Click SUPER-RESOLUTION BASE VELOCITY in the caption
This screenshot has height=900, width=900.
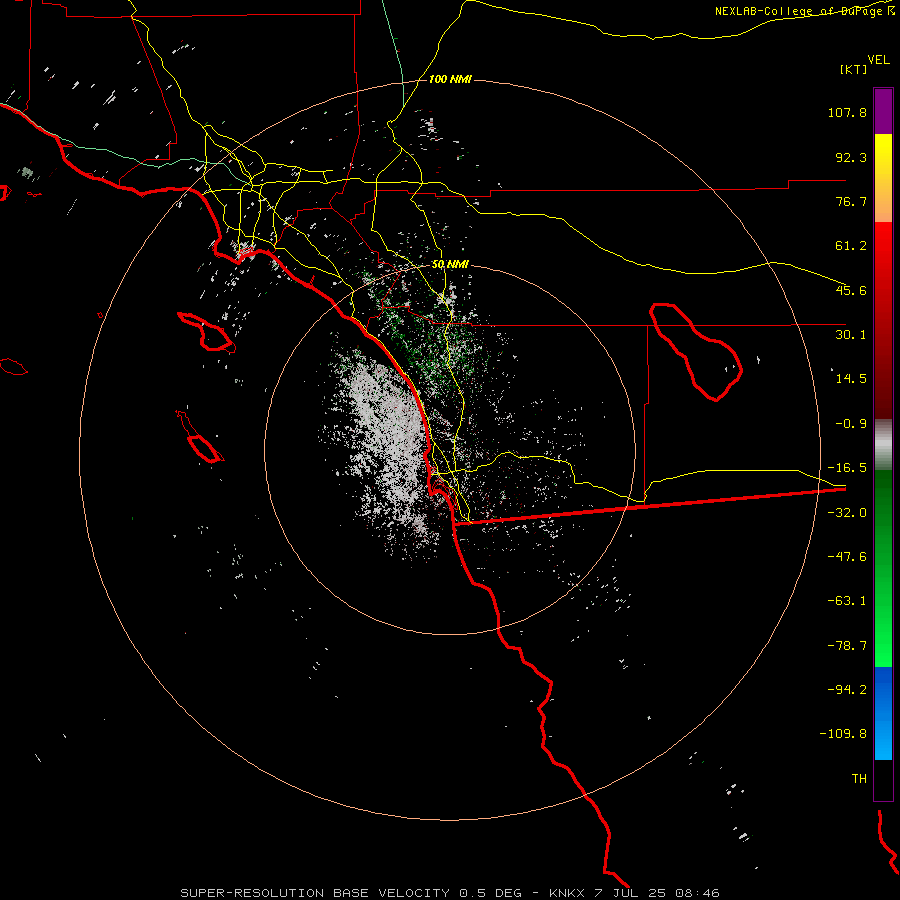[315, 893]
